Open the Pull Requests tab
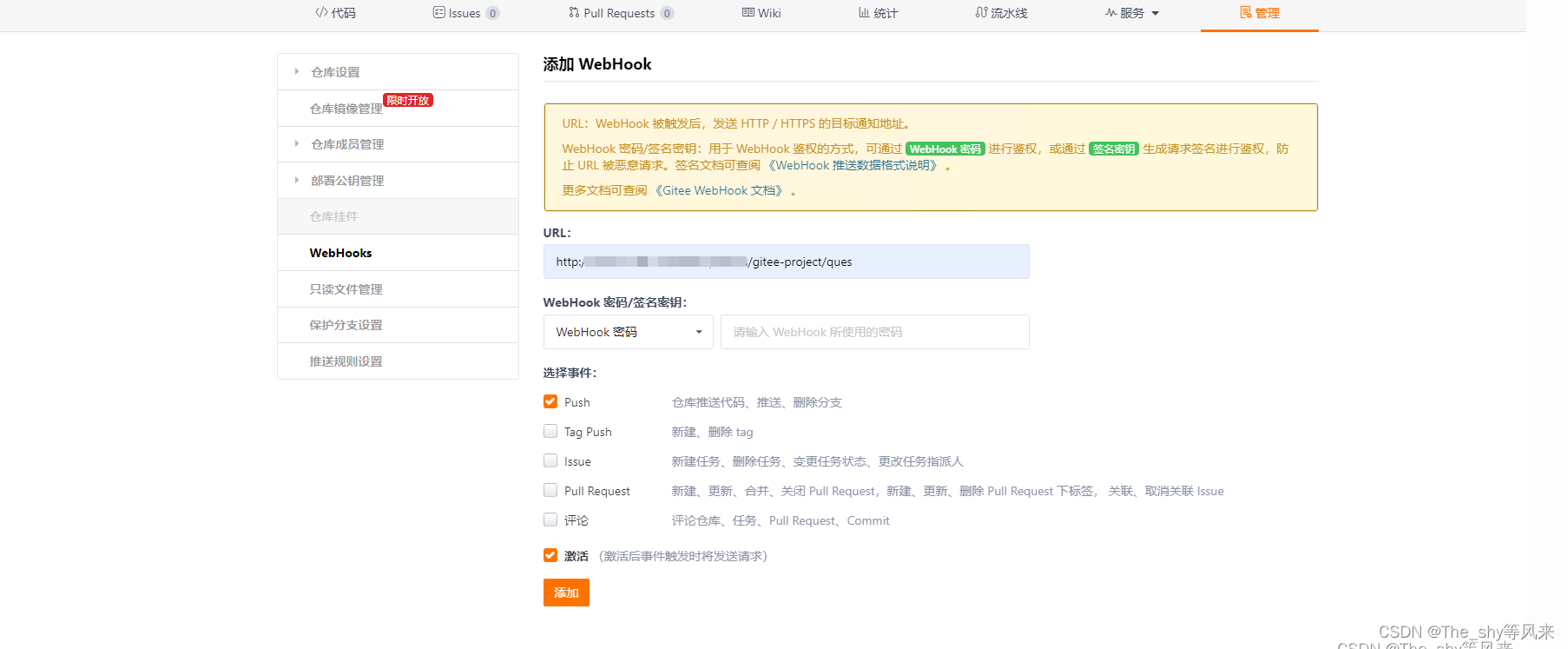 tap(621, 13)
